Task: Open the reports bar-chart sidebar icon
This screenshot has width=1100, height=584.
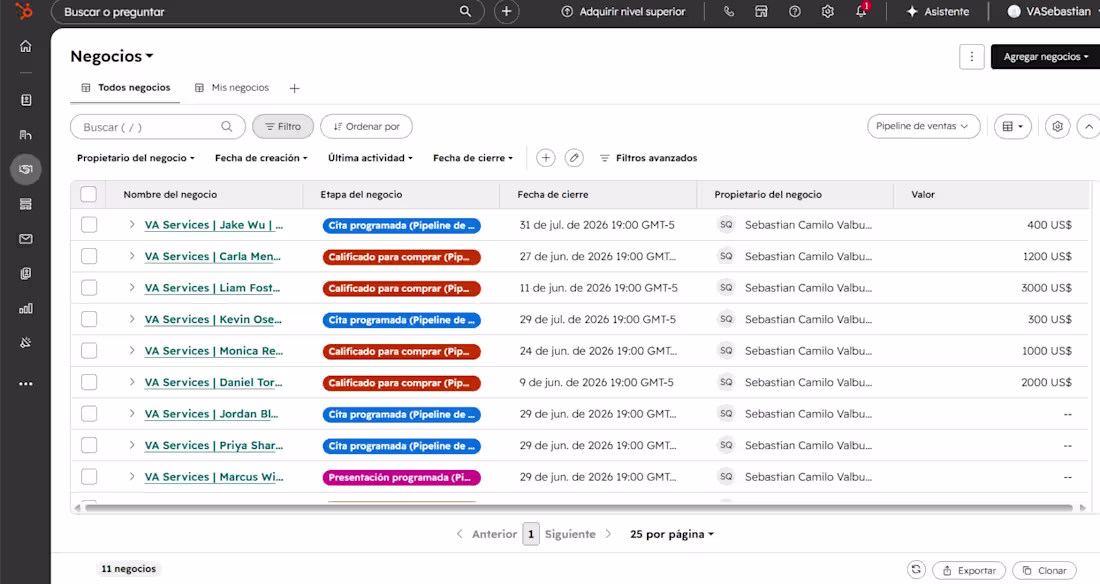Action: [26, 308]
